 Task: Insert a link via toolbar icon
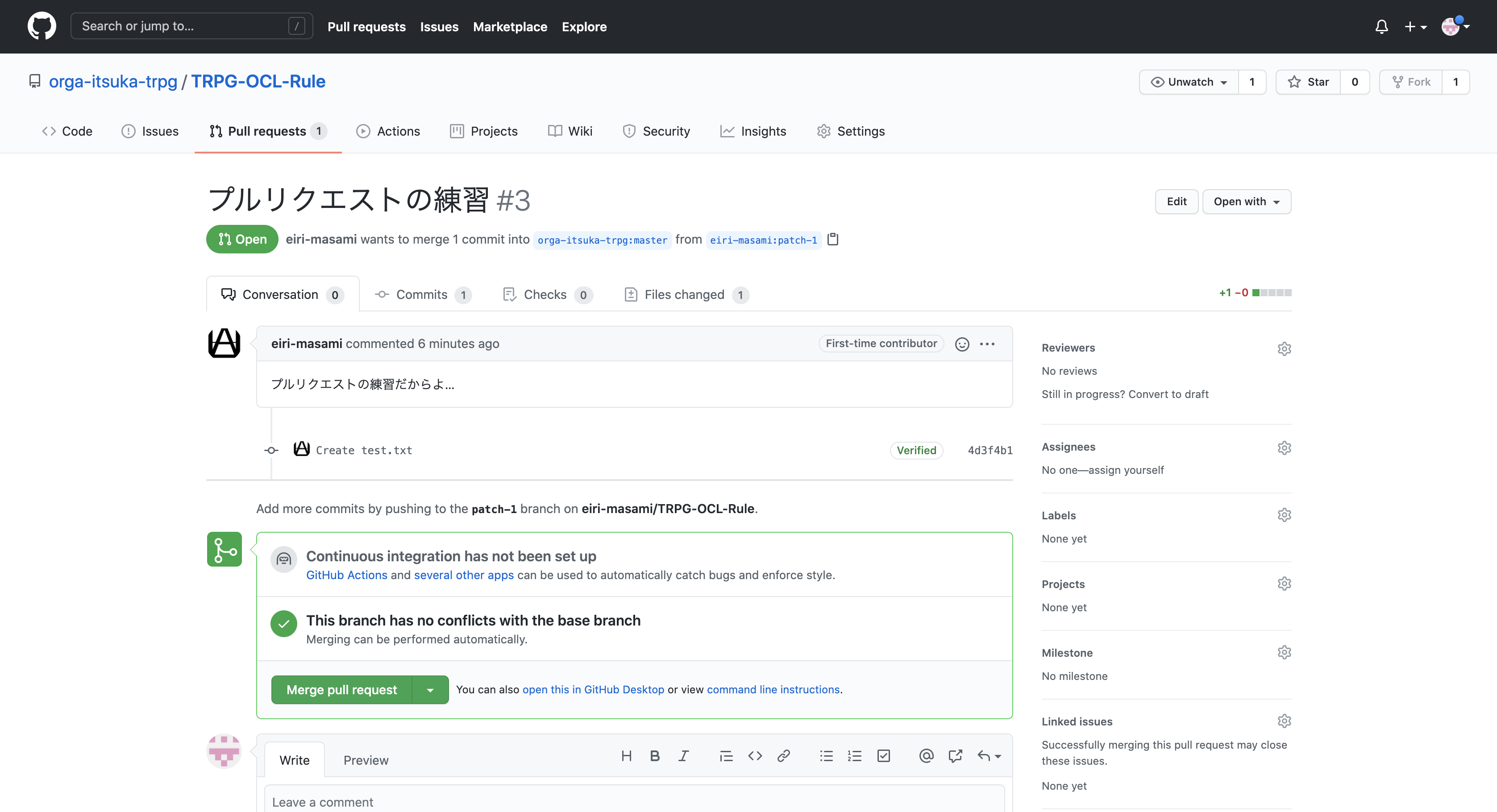783,756
